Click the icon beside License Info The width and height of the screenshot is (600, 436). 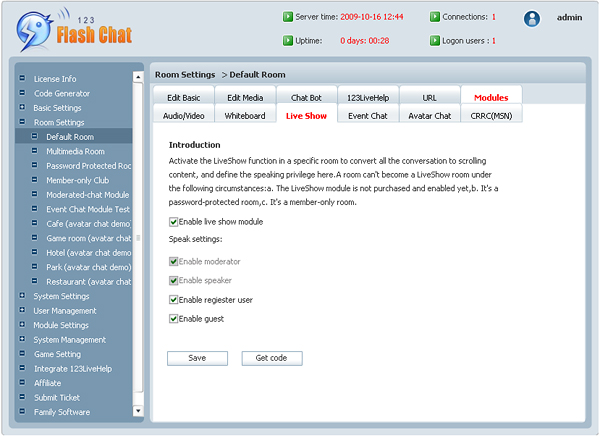tap(22, 78)
